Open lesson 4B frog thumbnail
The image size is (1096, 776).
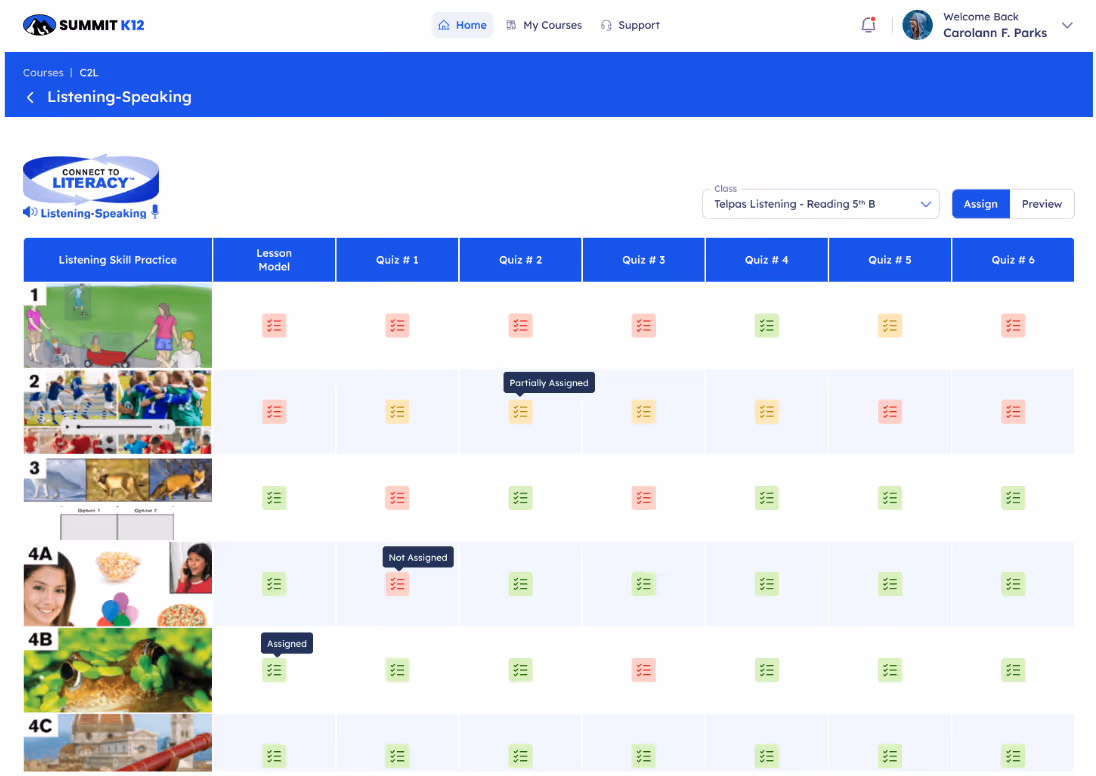(x=117, y=670)
